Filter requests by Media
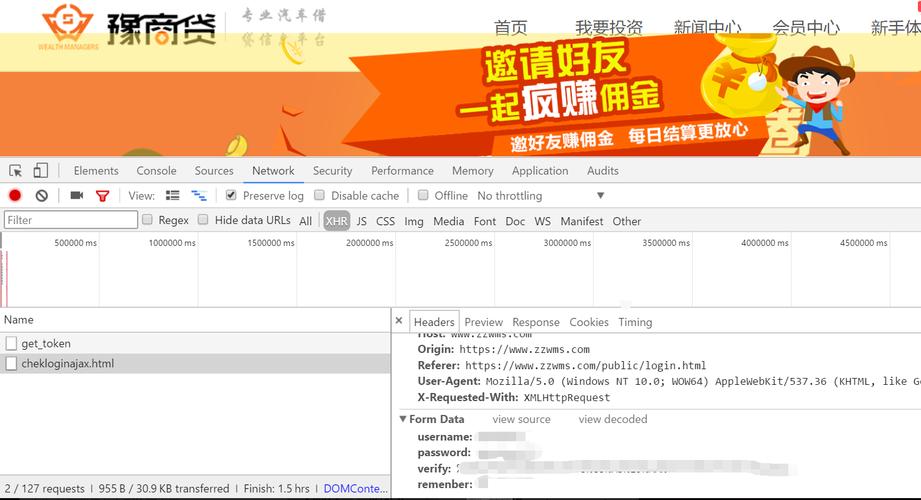 [449, 221]
